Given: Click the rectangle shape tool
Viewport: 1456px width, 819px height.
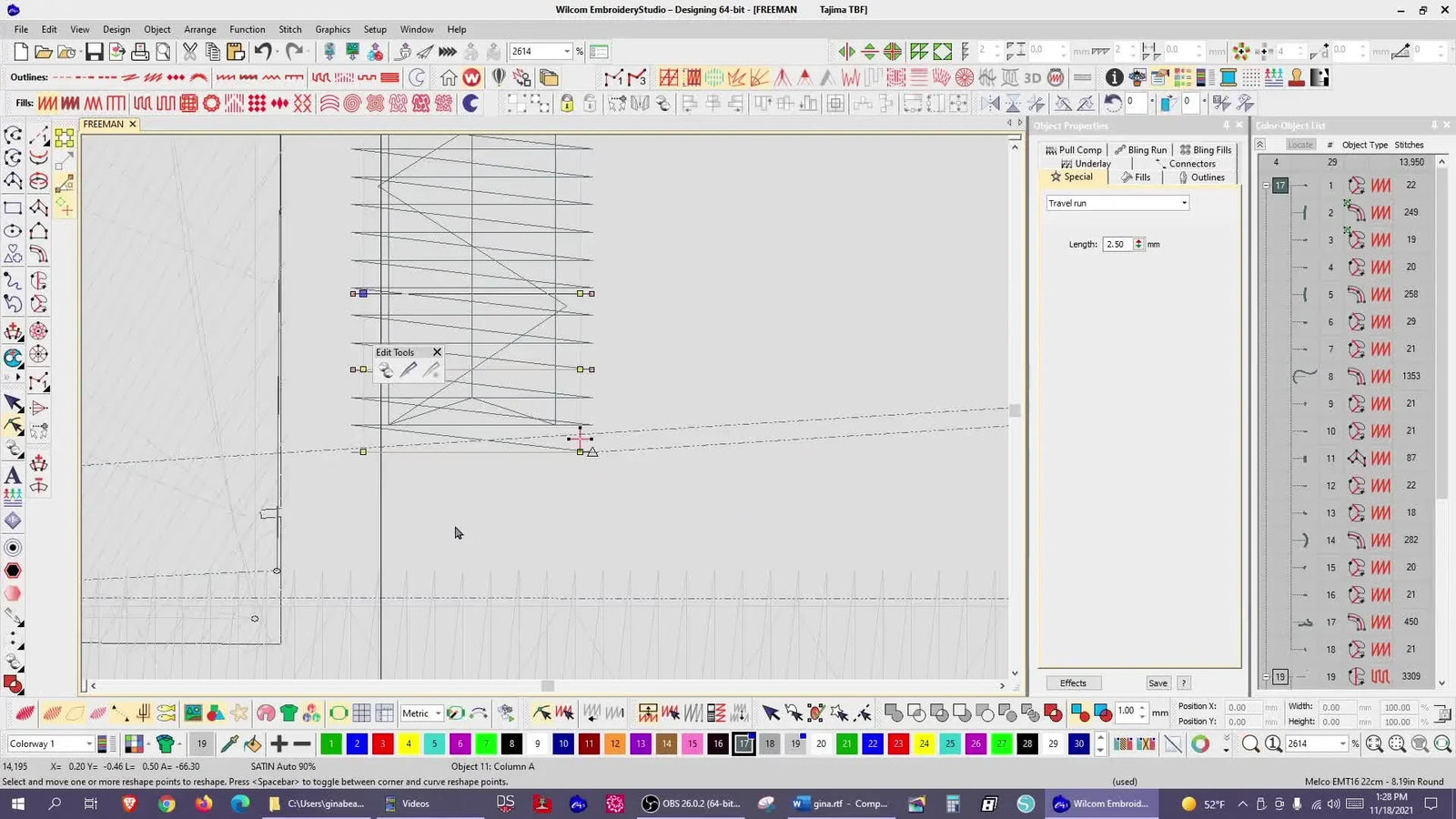Looking at the screenshot, I should pyautogui.click(x=13, y=207).
